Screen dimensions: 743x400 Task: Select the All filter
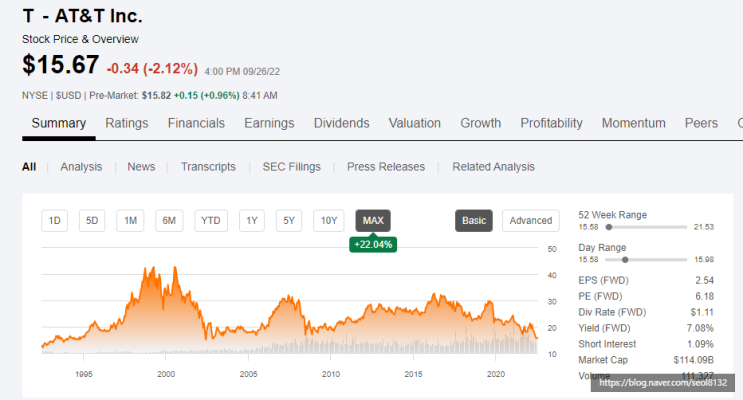tap(29, 167)
